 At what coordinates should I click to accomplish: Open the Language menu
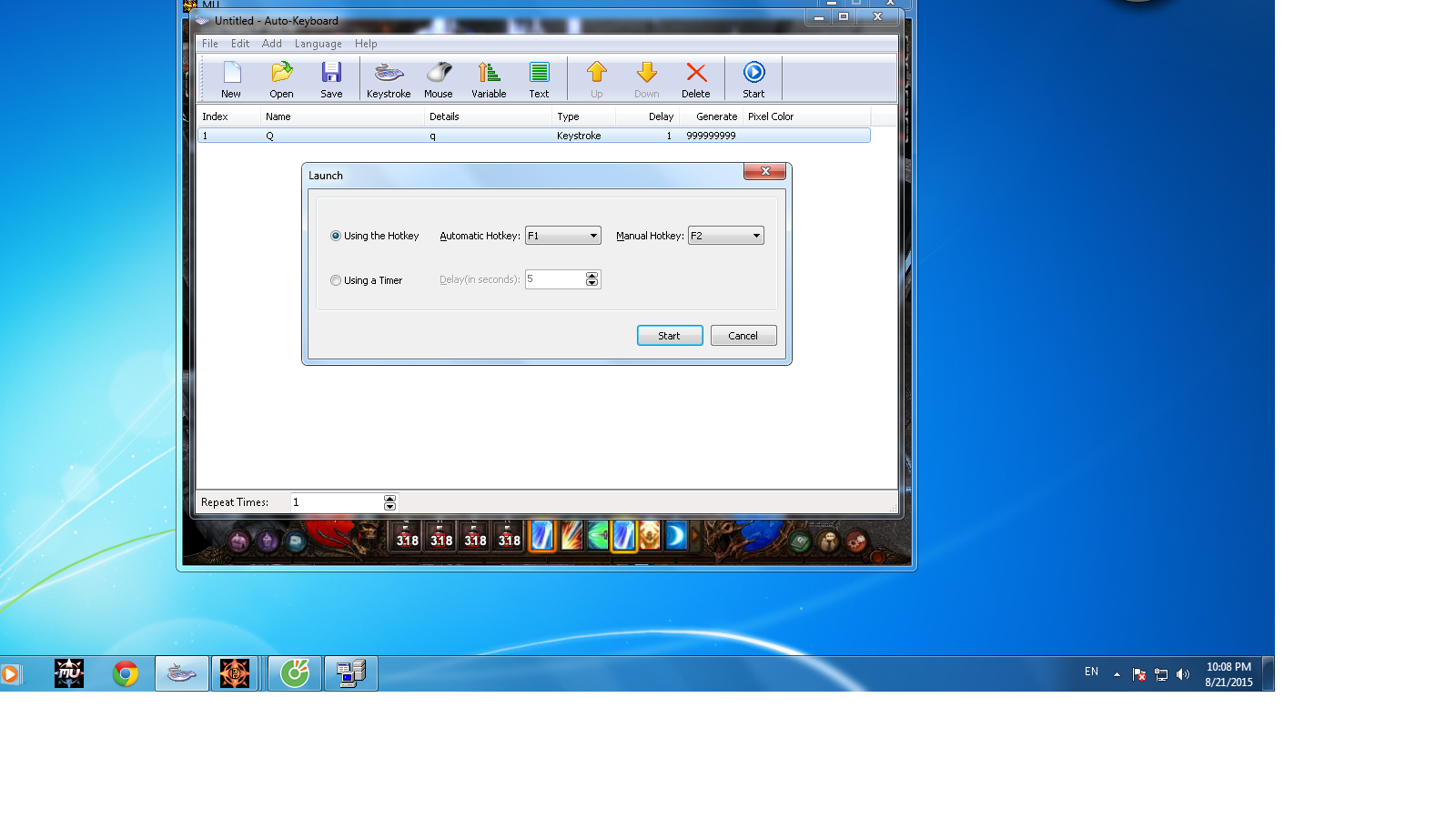pos(318,44)
